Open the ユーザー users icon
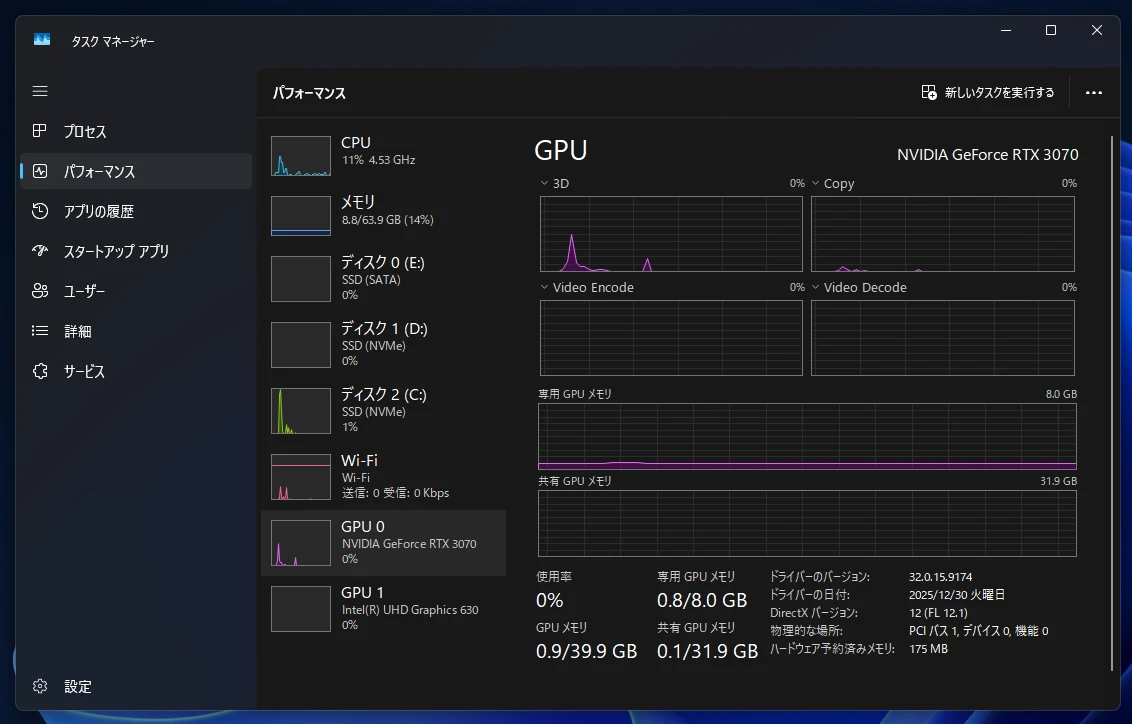The width and height of the screenshot is (1132, 724). [x=40, y=291]
